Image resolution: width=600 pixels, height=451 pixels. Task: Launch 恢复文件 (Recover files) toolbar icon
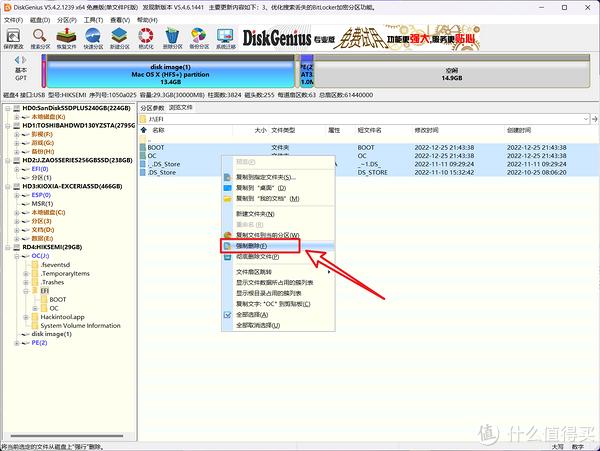click(x=66, y=38)
